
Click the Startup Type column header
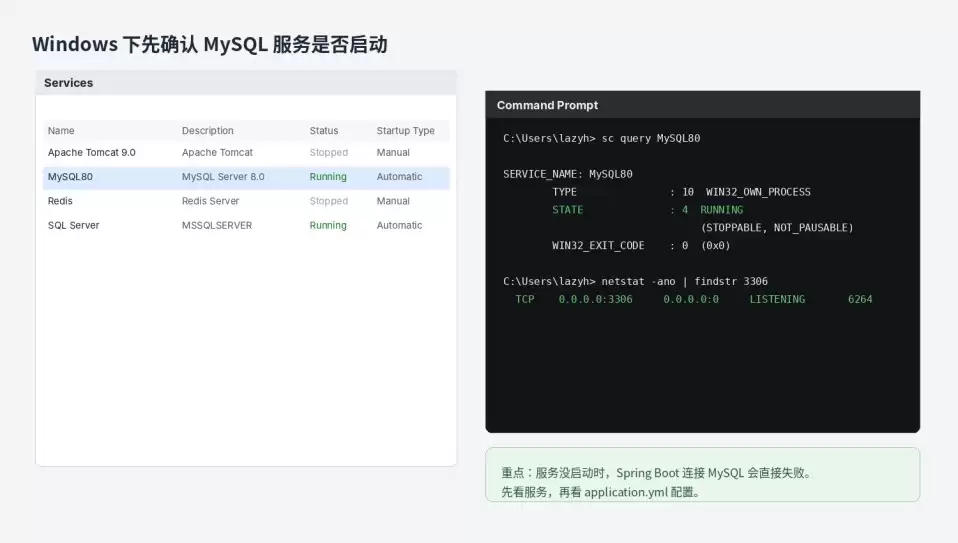406,131
